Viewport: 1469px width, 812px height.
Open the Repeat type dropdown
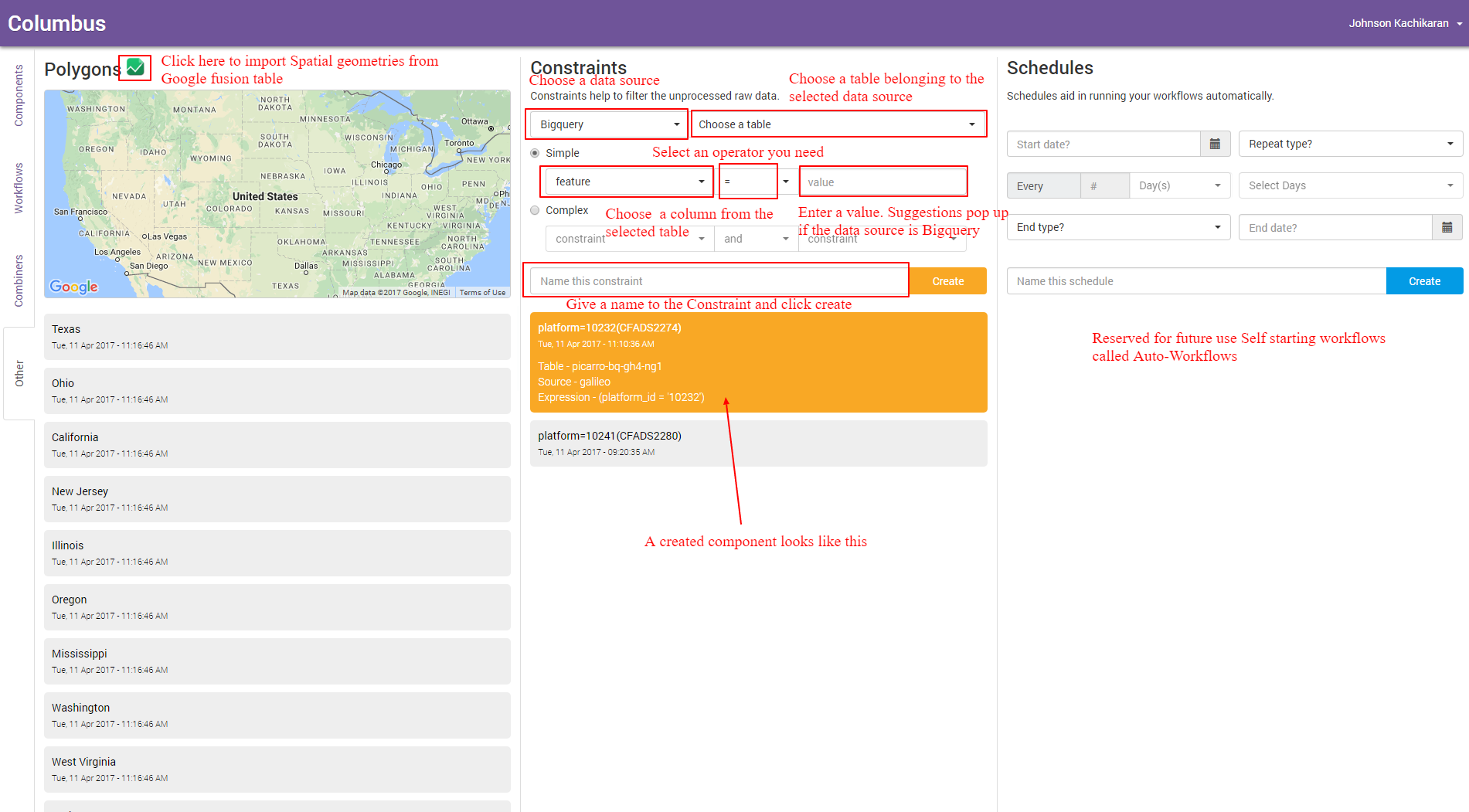[x=1351, y=144]
